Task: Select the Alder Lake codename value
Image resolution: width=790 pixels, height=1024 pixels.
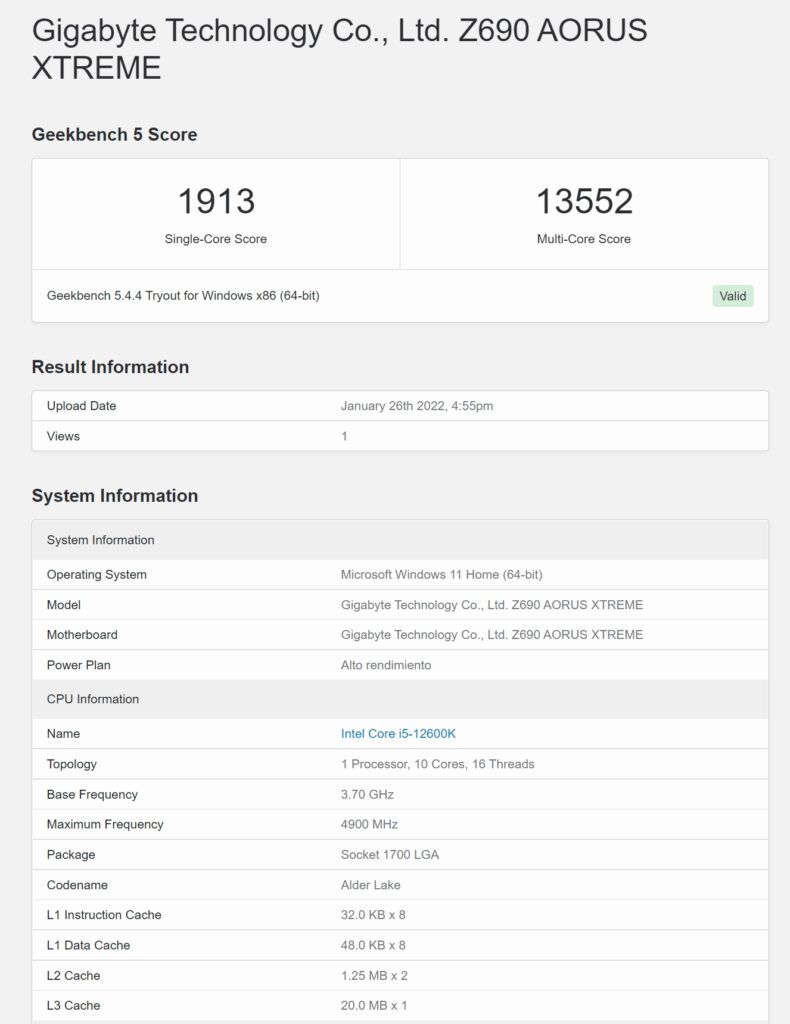Action: (371, 885)
